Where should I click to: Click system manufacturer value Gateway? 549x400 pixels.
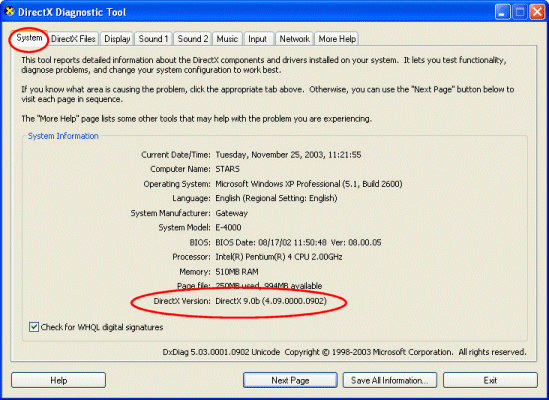[231, 213]
